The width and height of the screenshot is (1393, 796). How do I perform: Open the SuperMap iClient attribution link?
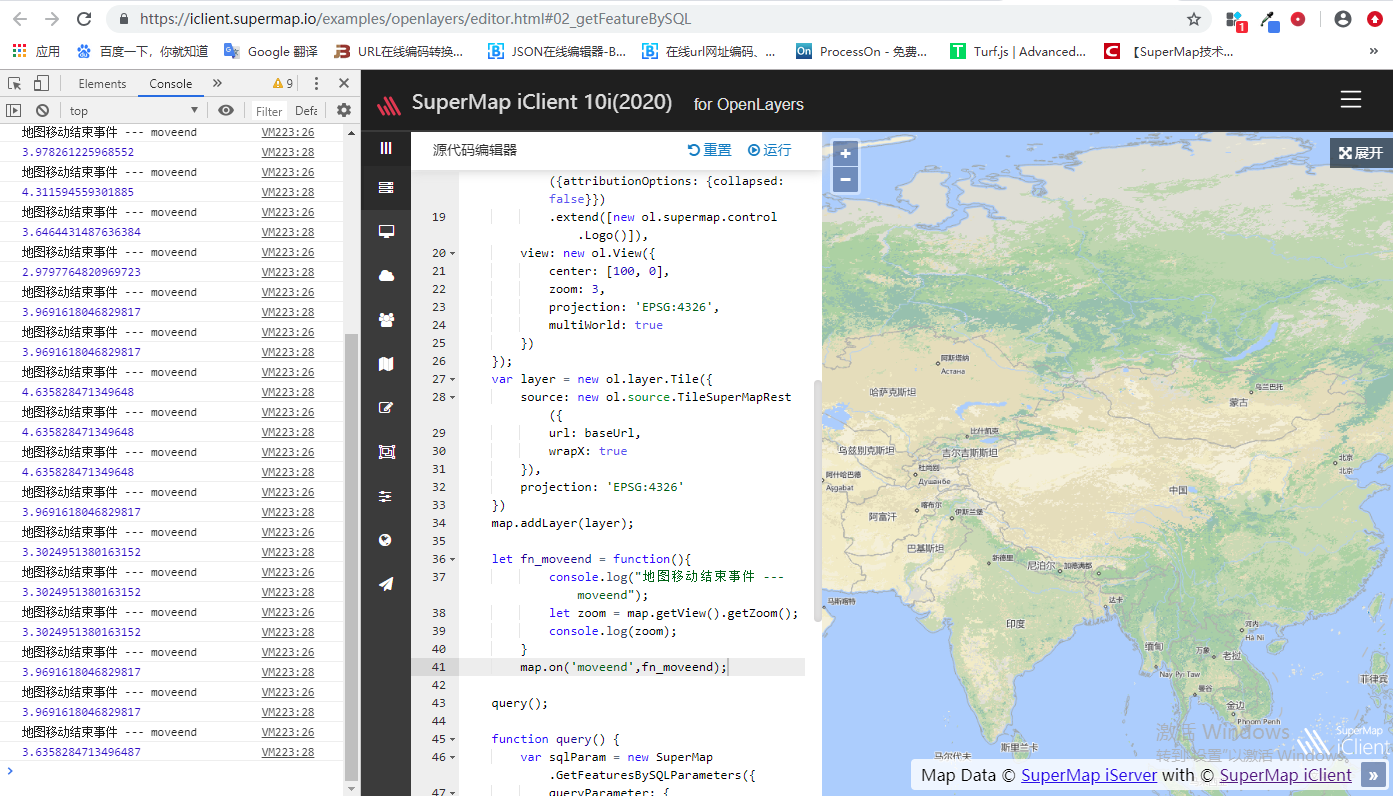pos(1285,775)
